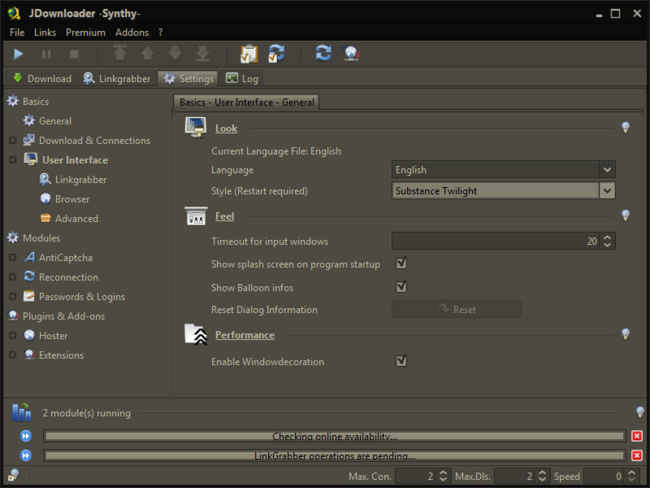
Task: Start downloads with the play icon
Action: 18,54
